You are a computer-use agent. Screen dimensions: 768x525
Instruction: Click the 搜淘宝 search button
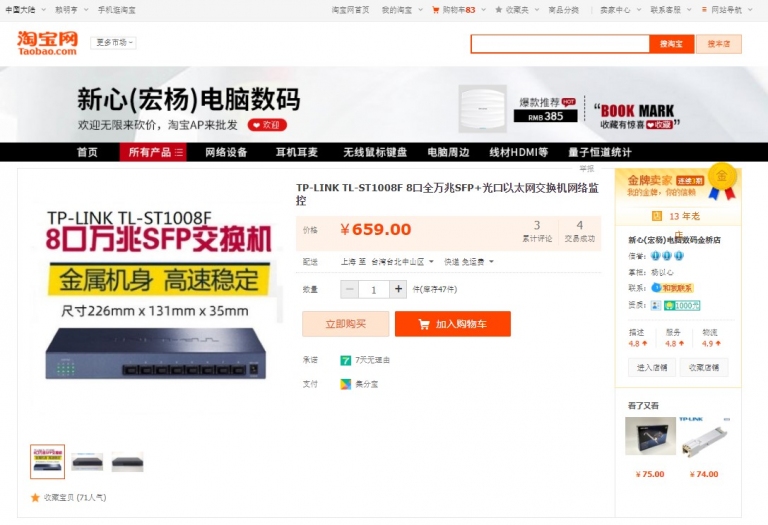(672, 44)
